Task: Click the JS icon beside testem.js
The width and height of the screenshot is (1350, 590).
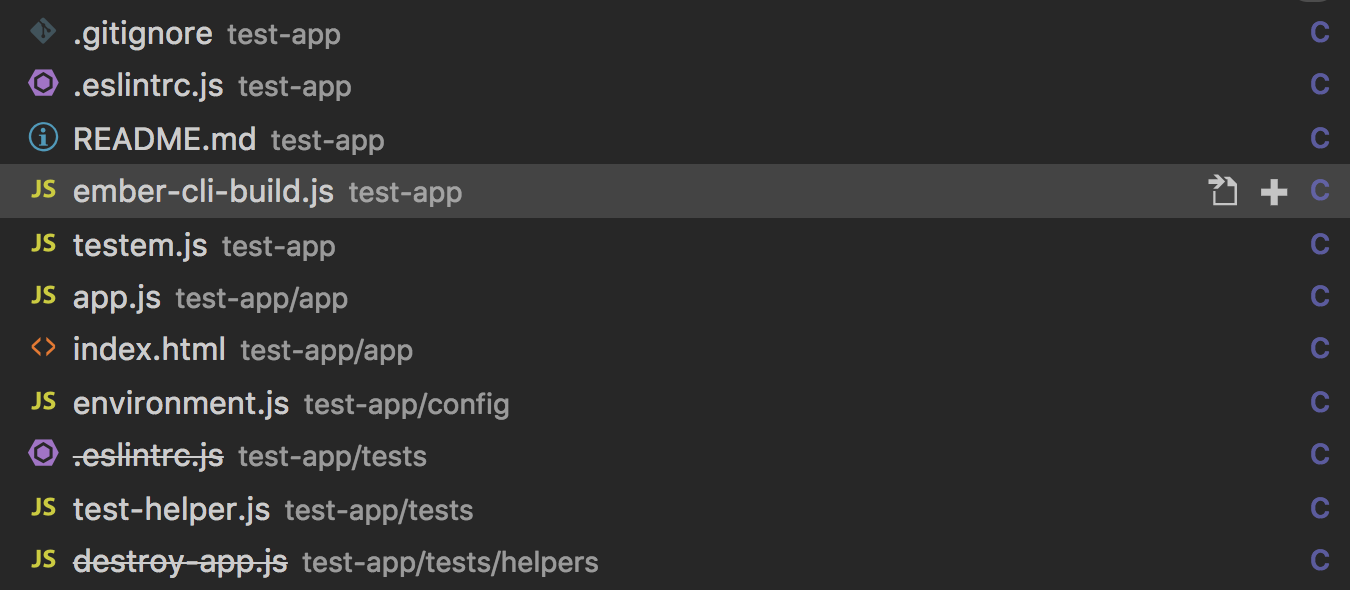Action: [x=43, y=243]
